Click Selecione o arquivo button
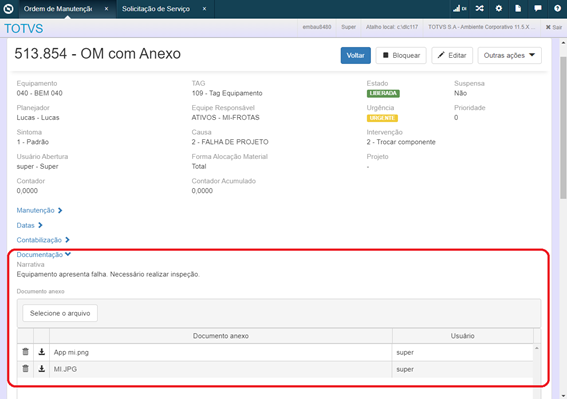The height and width of the screenshot is (399, 567). pyautogui.click(x=60, y=313)
